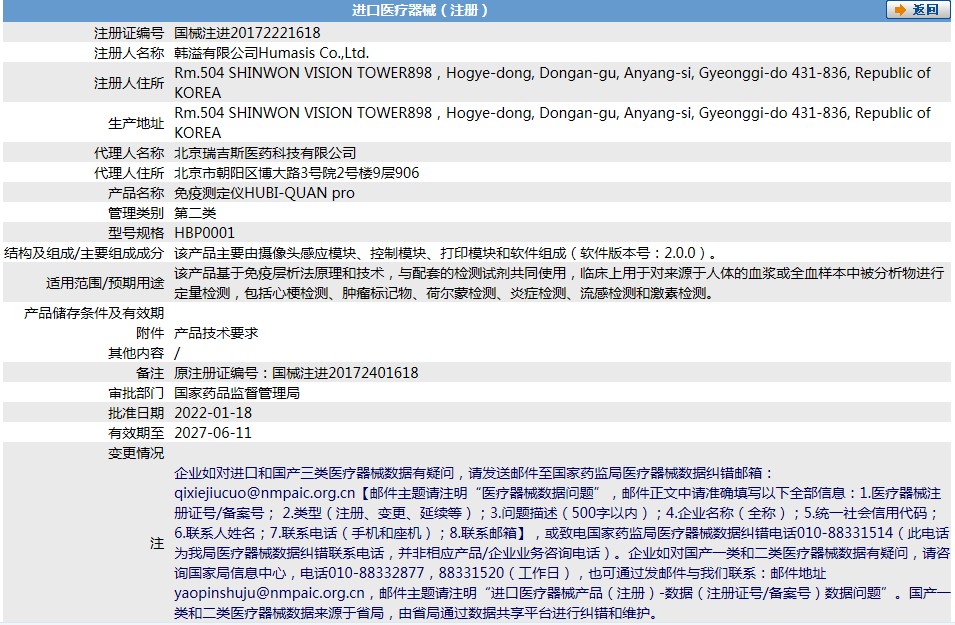The width and height of the screenshot is (955, 625).
Task: Click the 产品储存条件及有效期 label
Action: 94,313
